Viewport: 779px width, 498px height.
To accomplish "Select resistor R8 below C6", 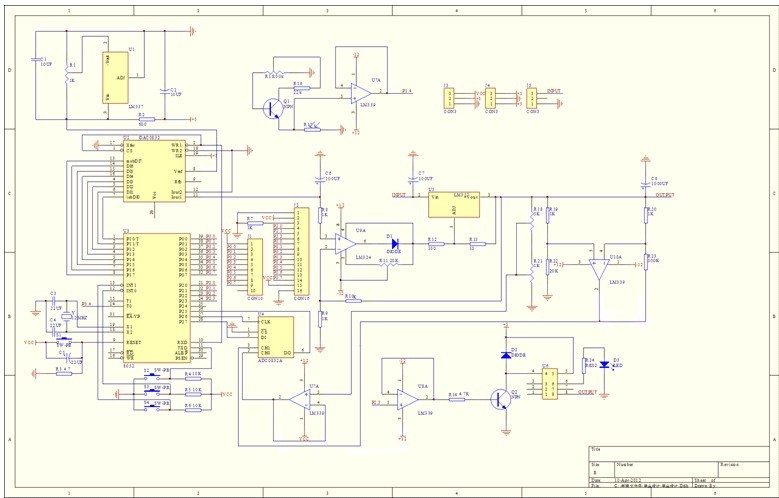I will pos(320,215).
